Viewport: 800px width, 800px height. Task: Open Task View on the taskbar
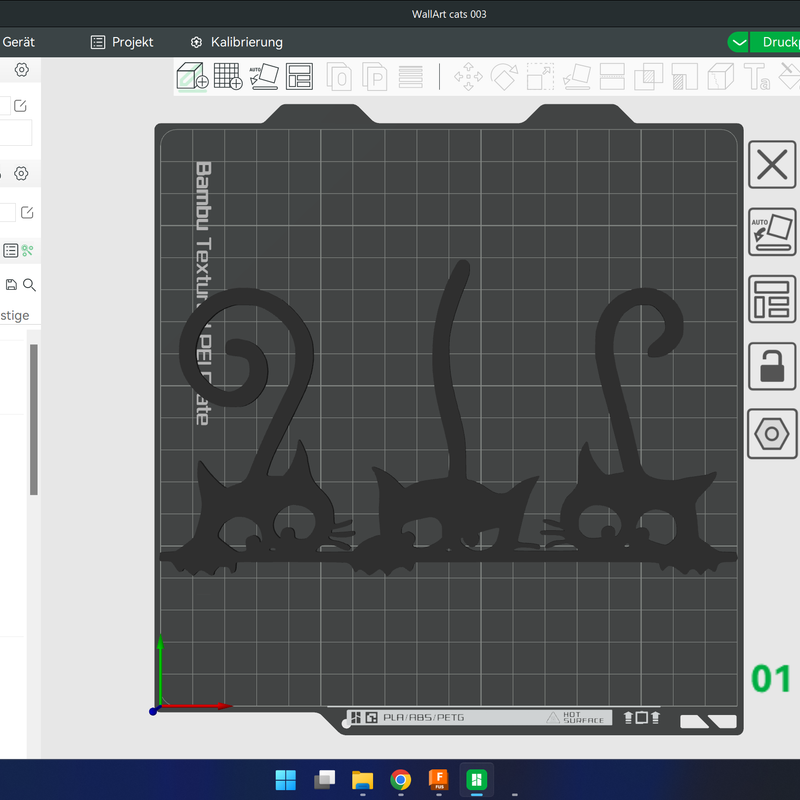click(324, 780)
